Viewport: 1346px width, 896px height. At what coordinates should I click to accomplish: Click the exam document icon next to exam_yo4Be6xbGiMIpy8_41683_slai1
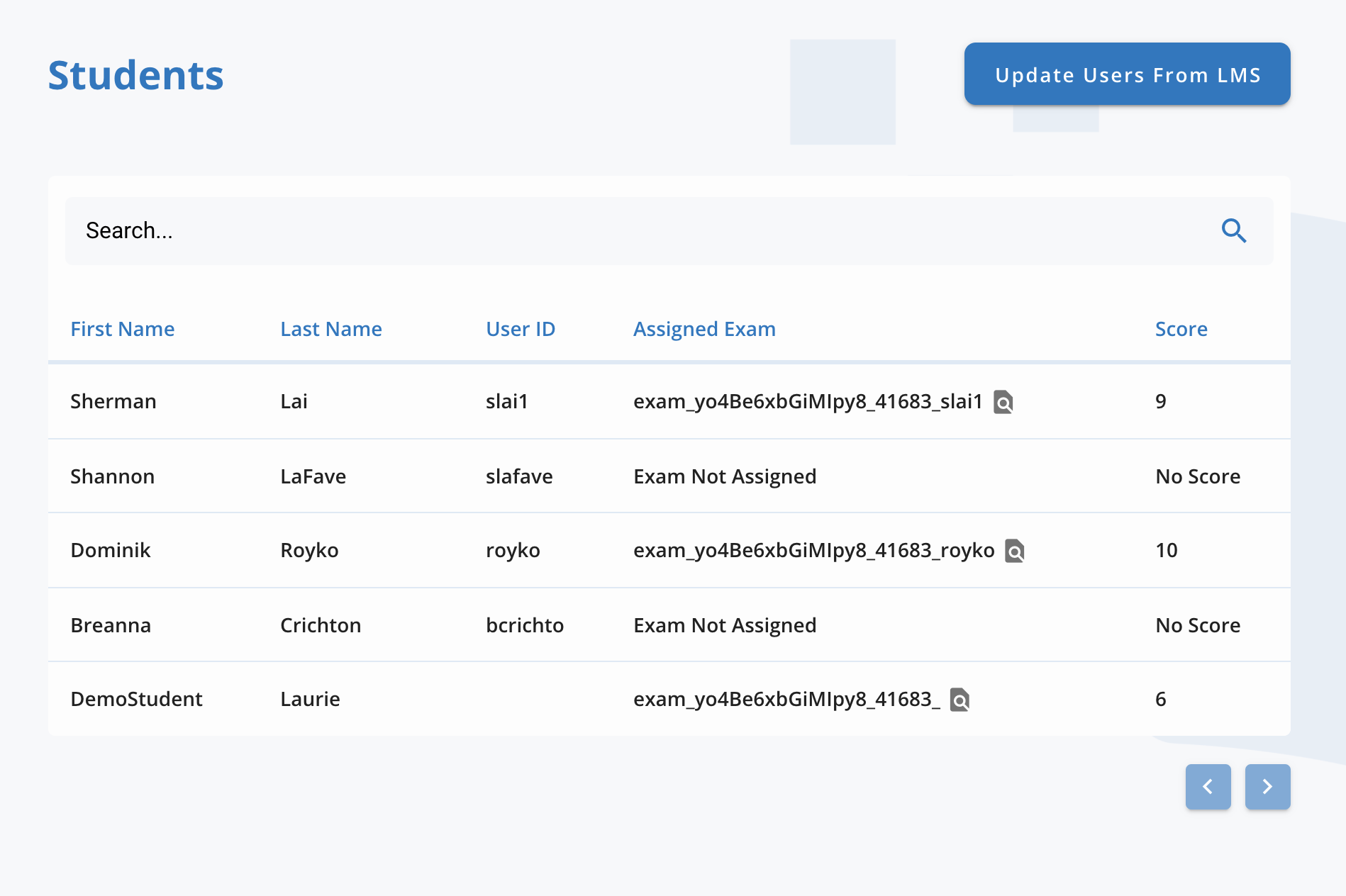(1003, 401)
